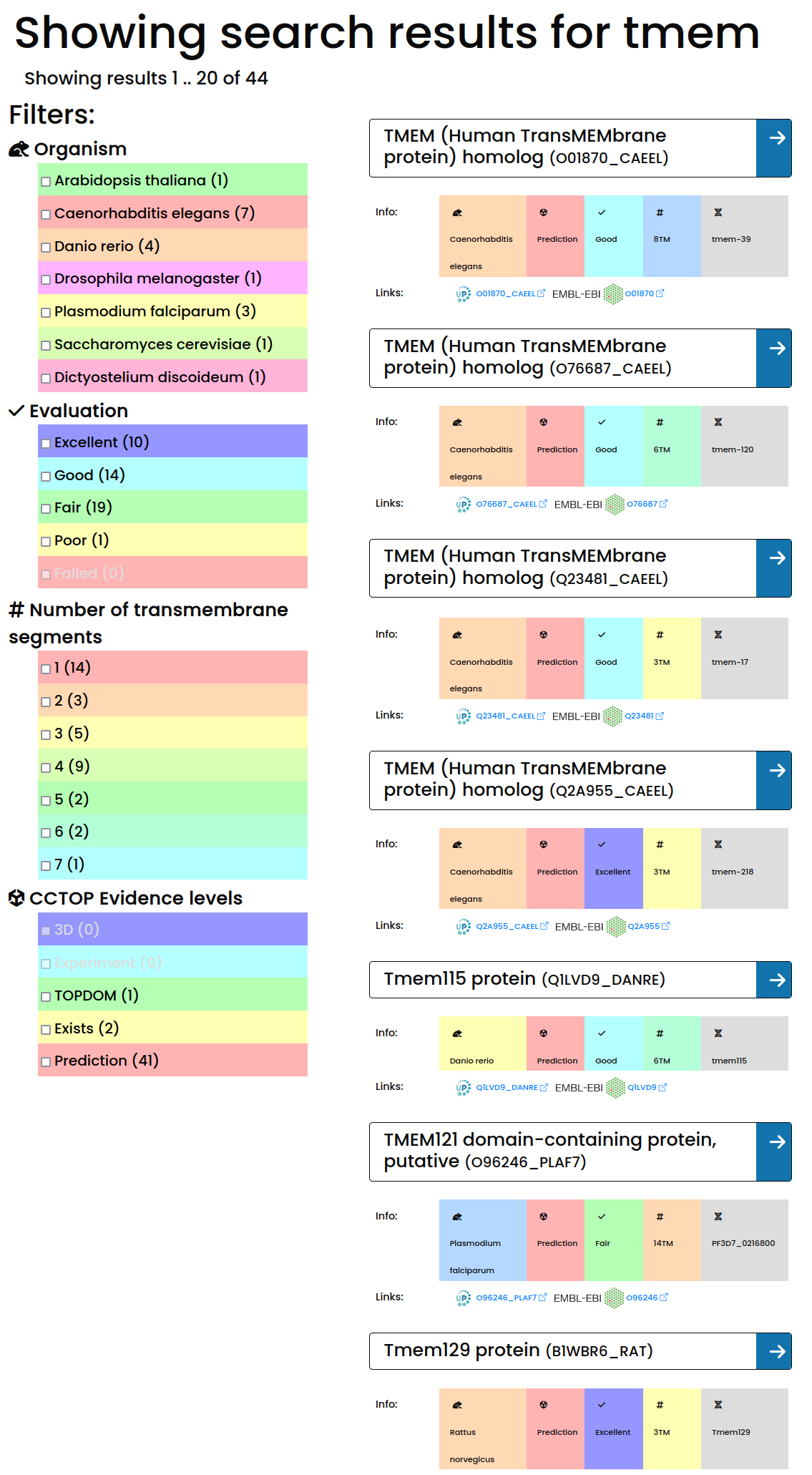
Task: Check the TOPDOM evidence level checkbox
Action: point(47,997)
